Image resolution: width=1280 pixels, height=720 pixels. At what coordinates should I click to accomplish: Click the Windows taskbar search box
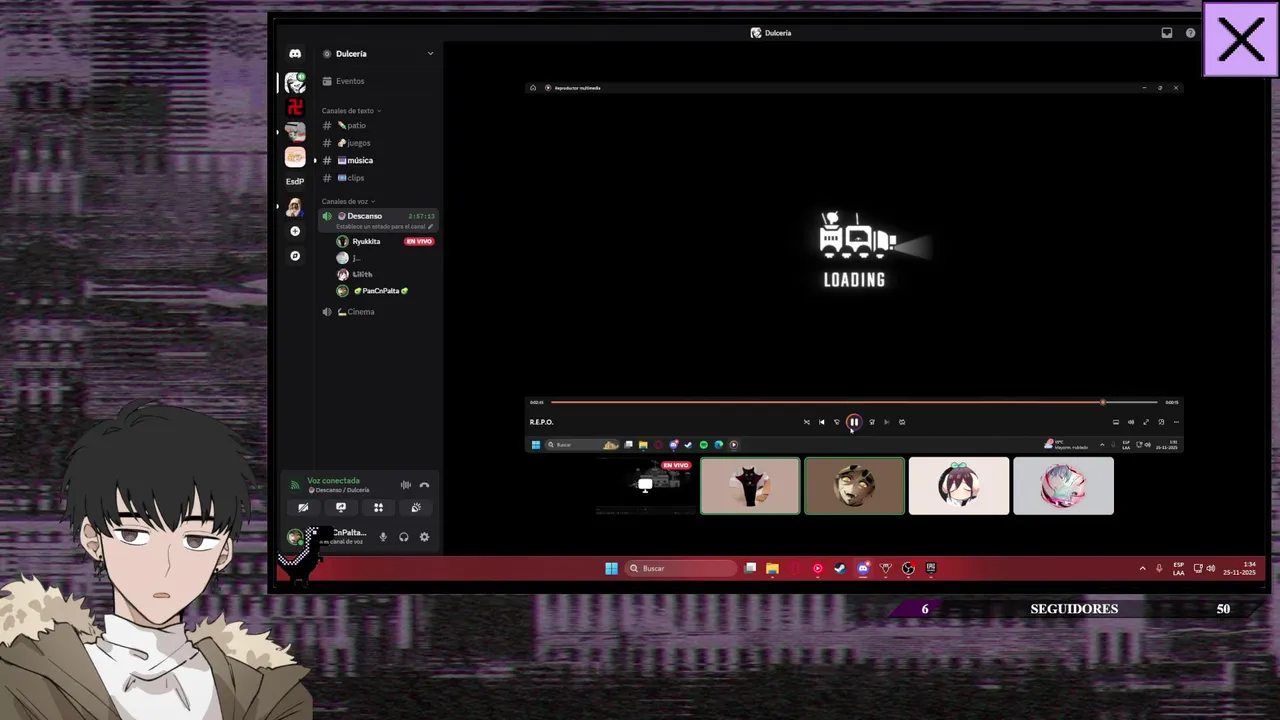(x=682, y=568)
